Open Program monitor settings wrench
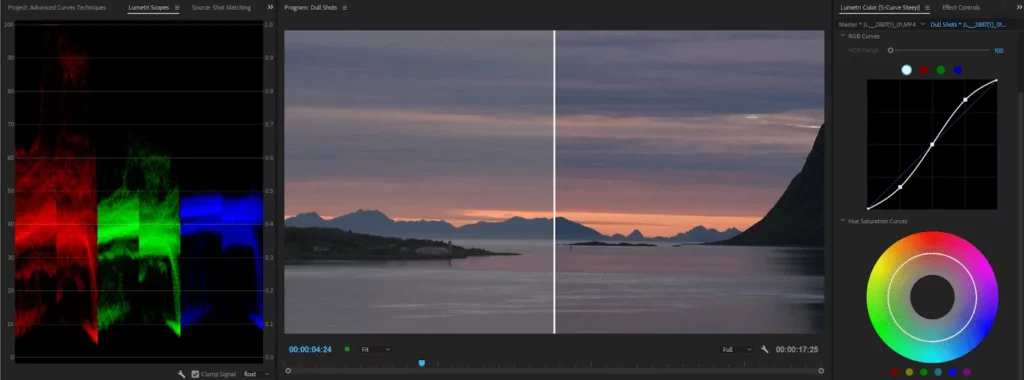 click(765, 349)
